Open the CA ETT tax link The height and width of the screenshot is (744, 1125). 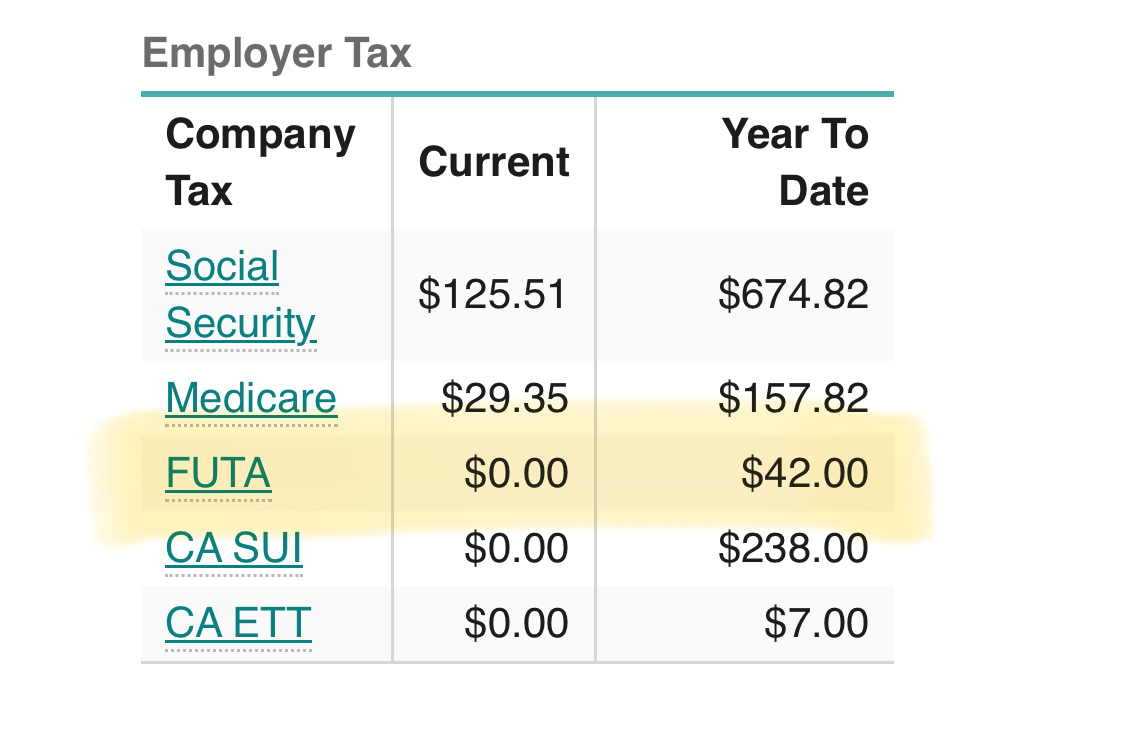[x=238, y=623]
